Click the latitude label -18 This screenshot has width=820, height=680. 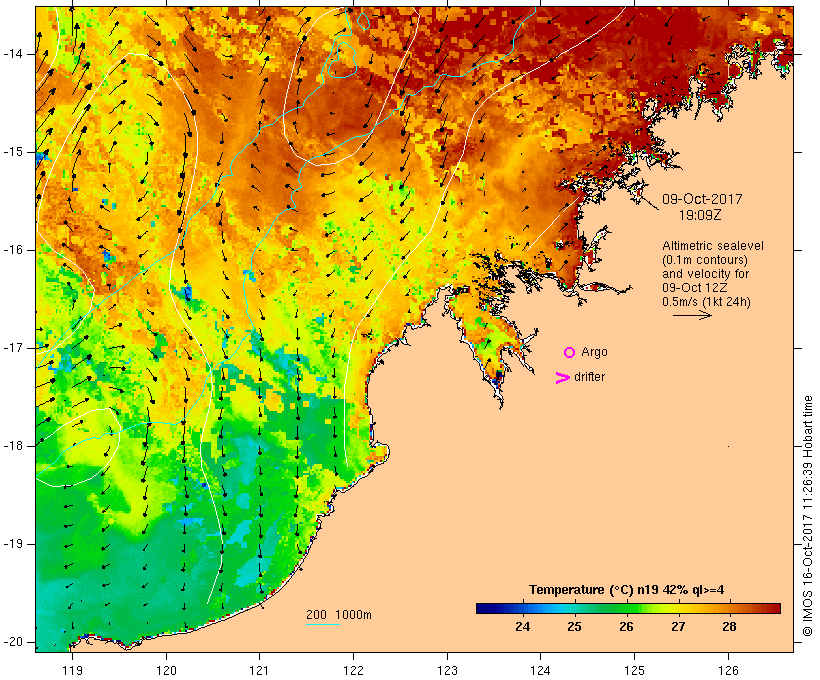(12, 446)
